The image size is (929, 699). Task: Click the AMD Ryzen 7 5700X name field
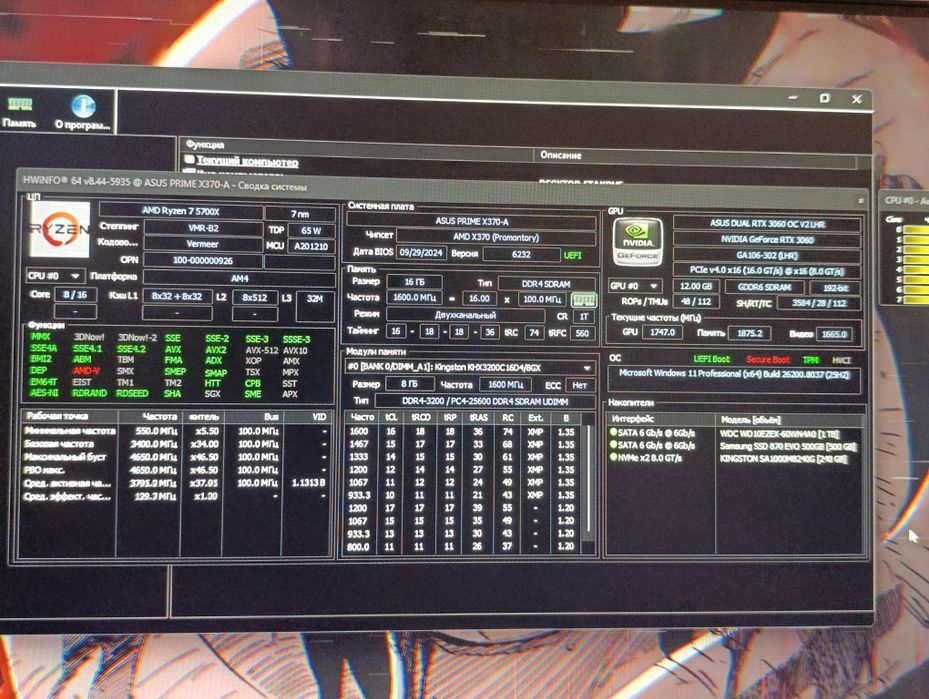[x=181, y=211]
